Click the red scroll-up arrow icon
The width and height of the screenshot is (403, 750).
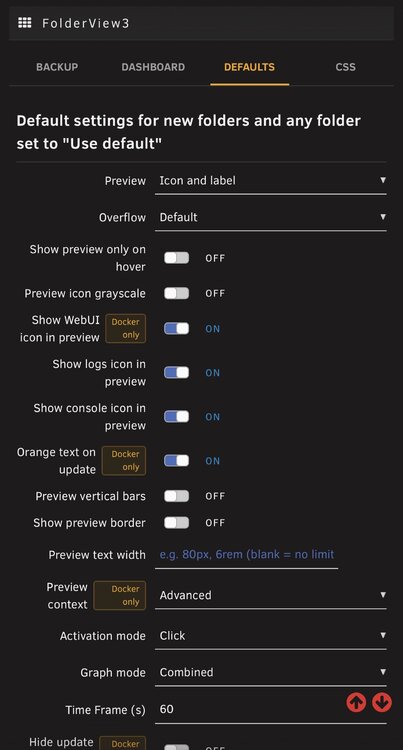(356, 702)
